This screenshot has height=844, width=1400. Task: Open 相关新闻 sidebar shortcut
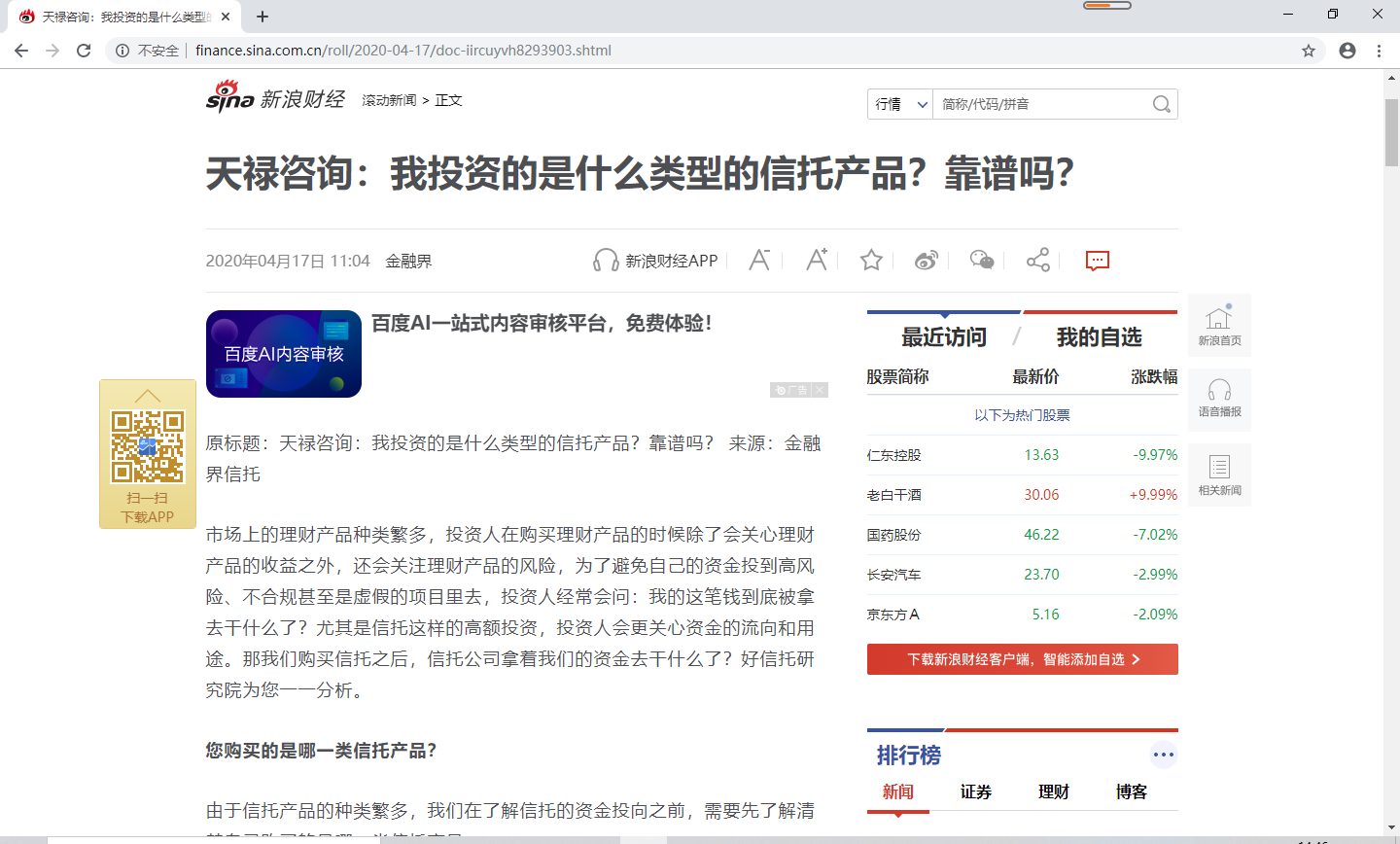(x=1219, y=475)
